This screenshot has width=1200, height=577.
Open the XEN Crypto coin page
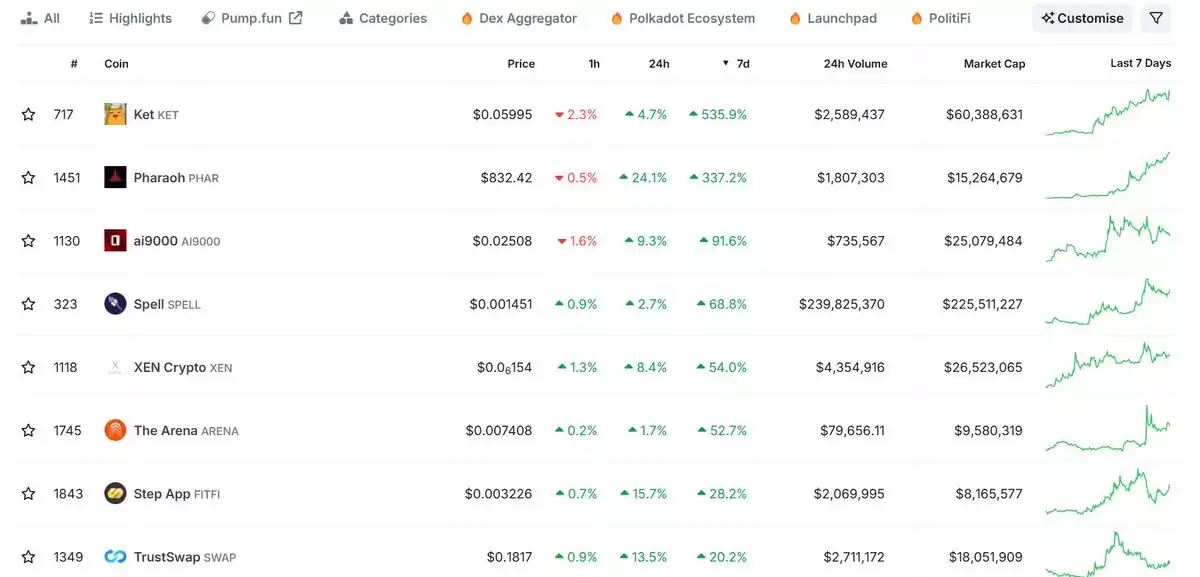[x=183, y=367]
